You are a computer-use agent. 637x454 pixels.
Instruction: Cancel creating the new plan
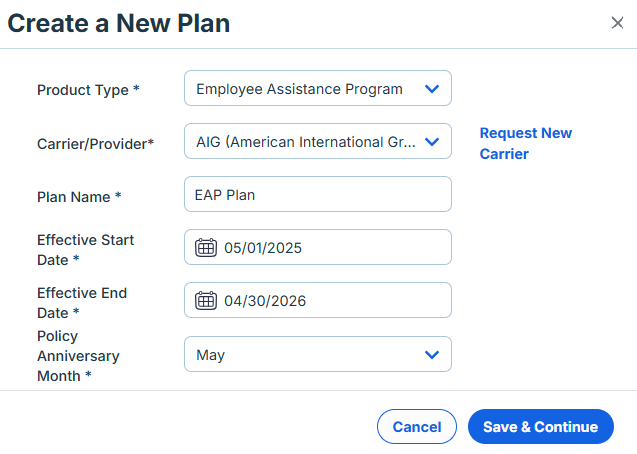tap(417, 427)
